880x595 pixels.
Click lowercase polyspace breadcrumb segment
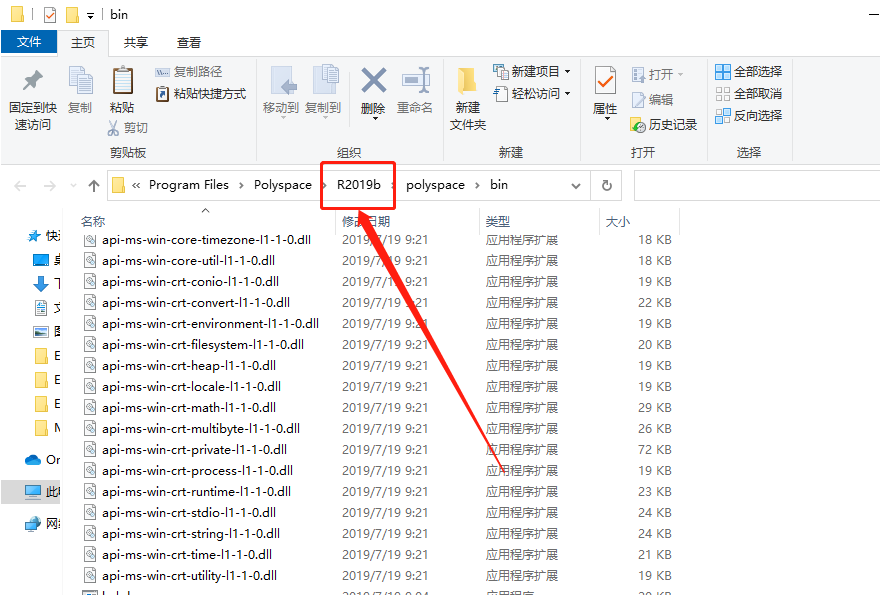[435, 185]
